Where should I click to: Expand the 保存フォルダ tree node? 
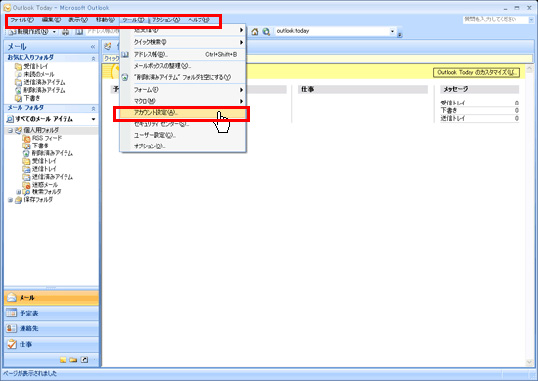click(10, 200)
